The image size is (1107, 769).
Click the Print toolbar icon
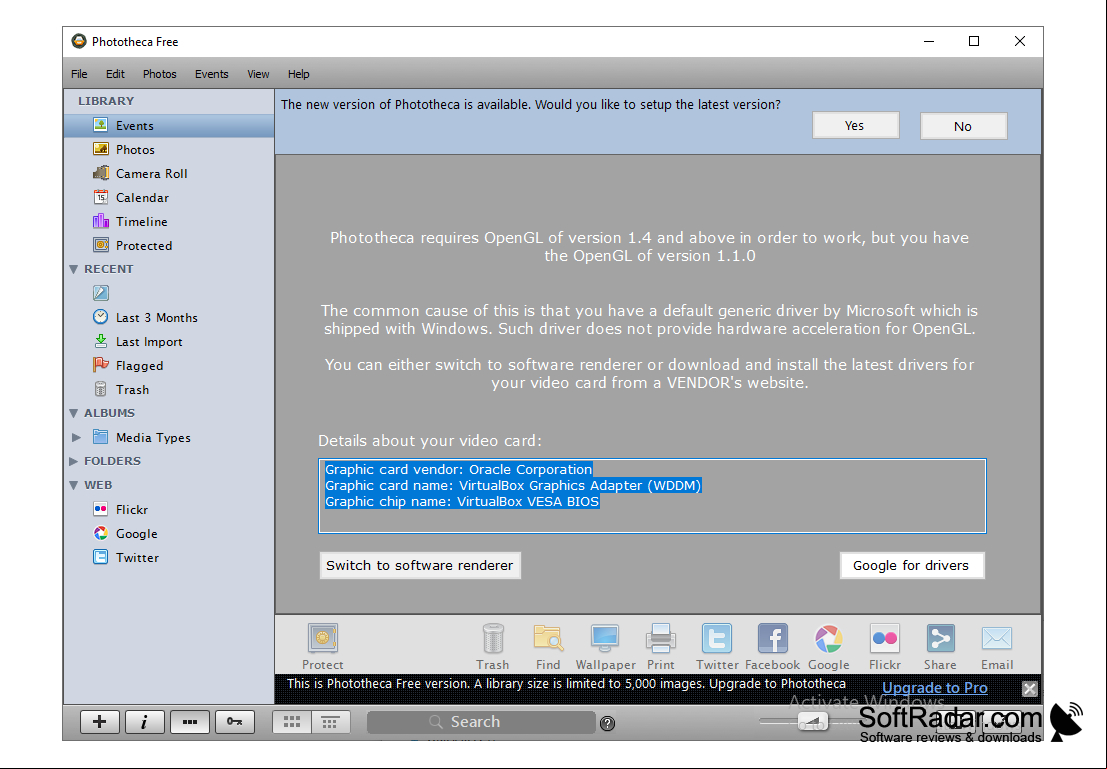[x=661, y=646]
